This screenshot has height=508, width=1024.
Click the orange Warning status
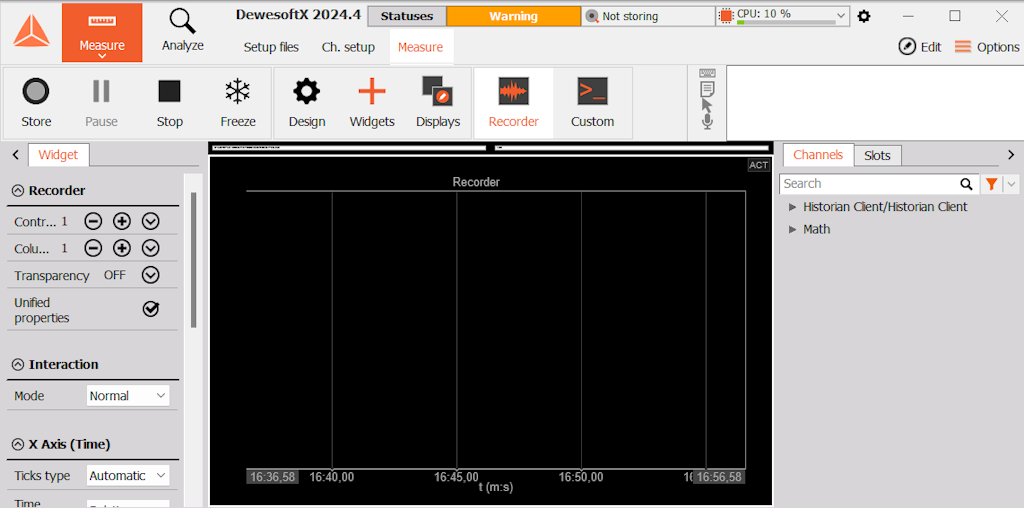tap(513, 16)
